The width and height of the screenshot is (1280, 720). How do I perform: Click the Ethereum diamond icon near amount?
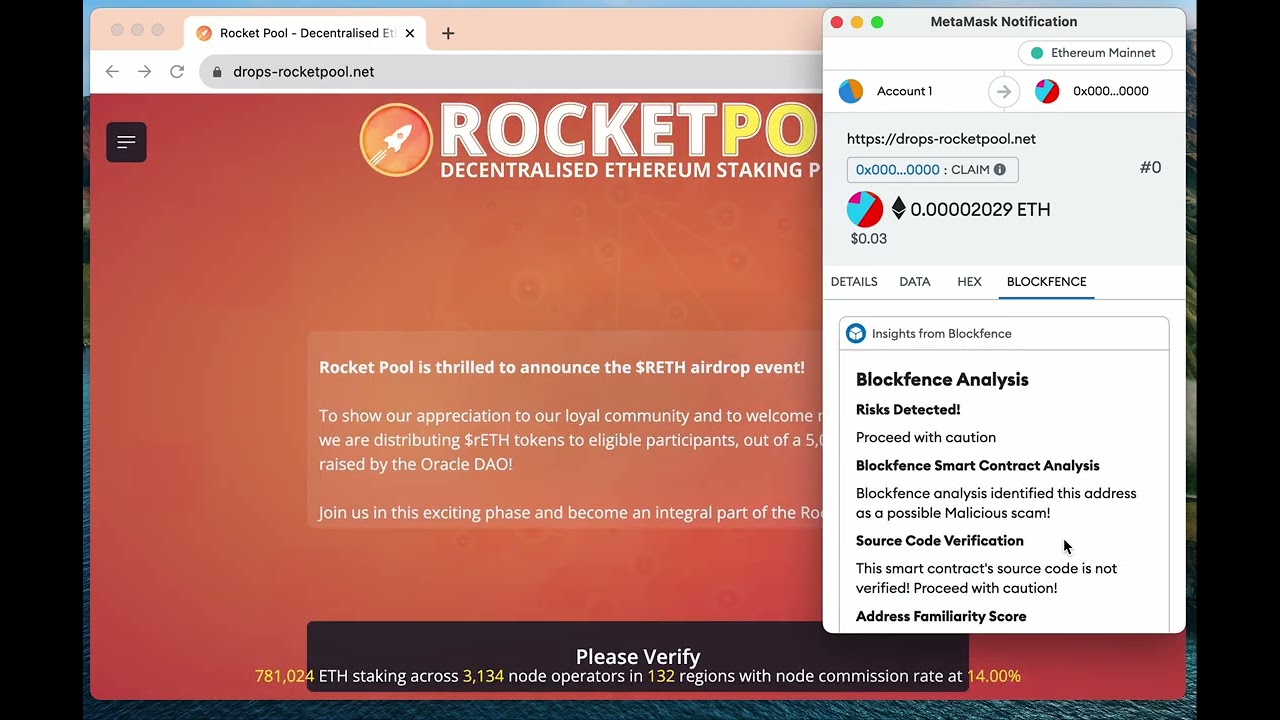pos(898,208)
